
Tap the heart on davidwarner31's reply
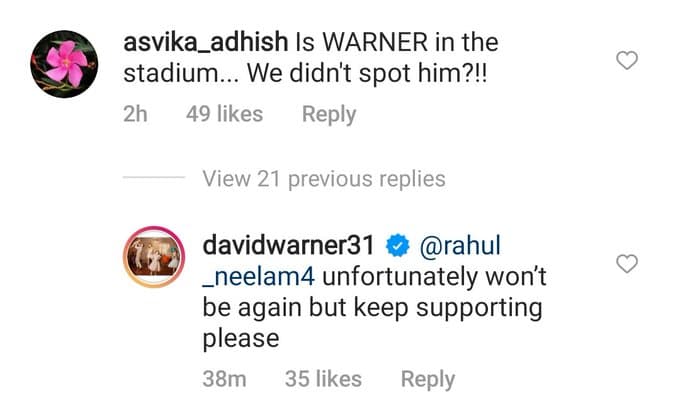pos(627,264)
